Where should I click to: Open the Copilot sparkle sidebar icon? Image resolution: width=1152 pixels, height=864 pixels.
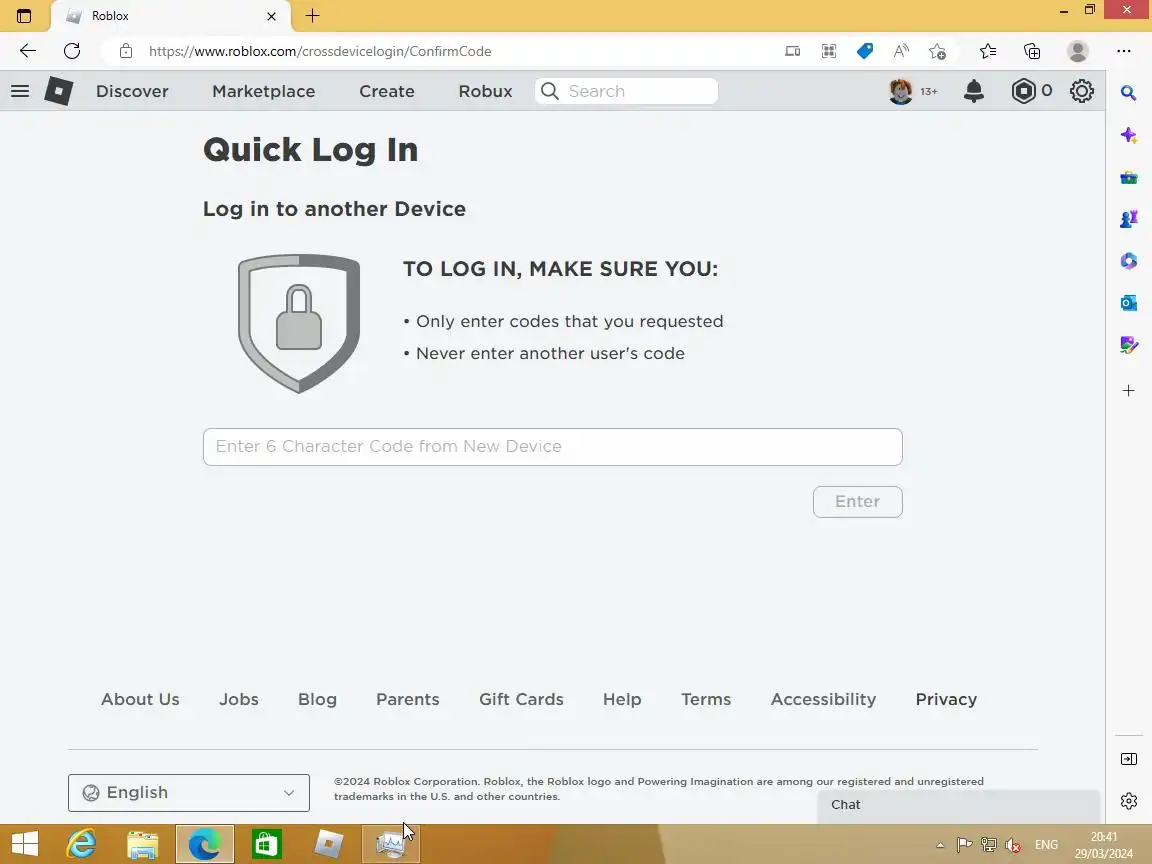click(1128, 136)
